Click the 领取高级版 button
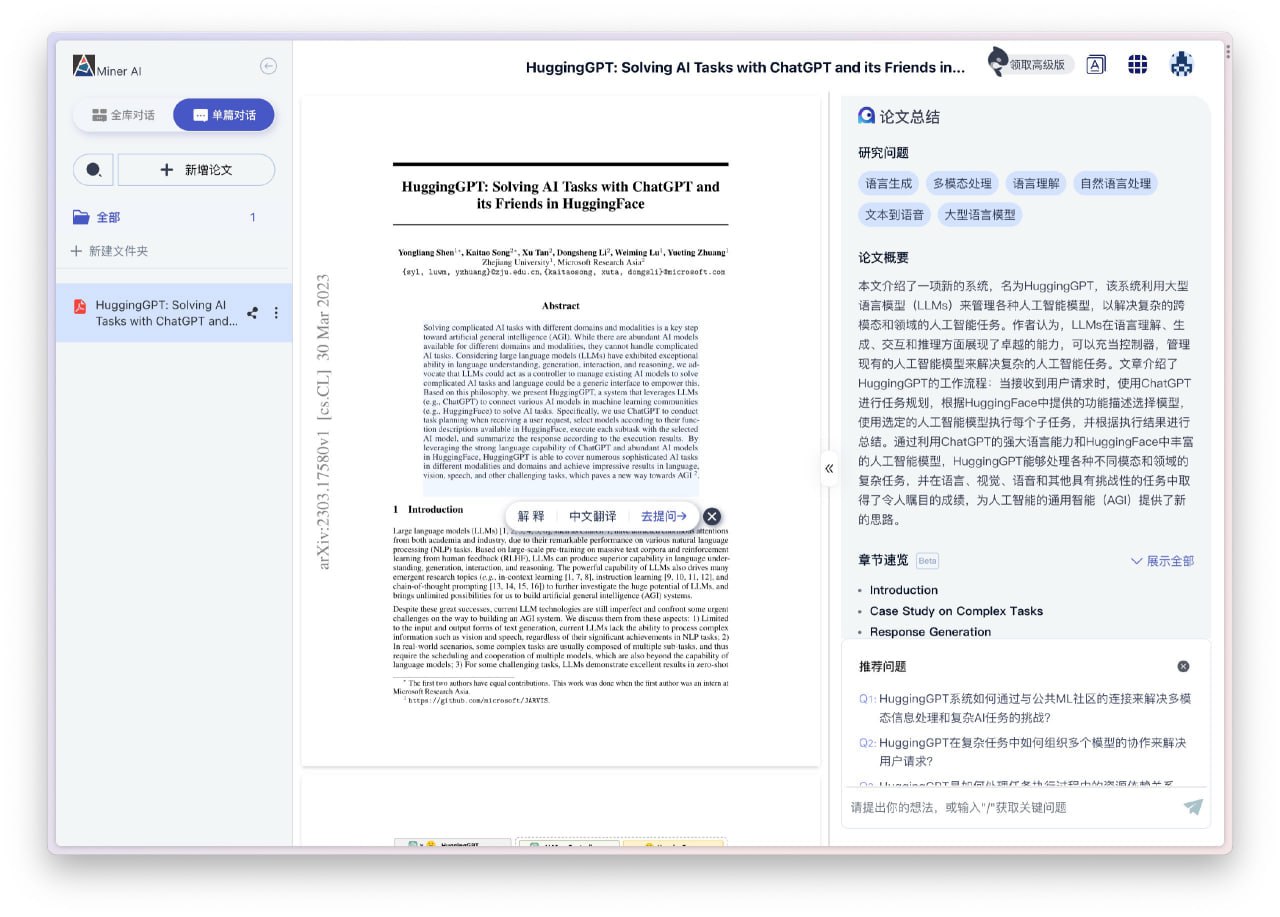The image size is (1280, 917). click(1031, 65)
